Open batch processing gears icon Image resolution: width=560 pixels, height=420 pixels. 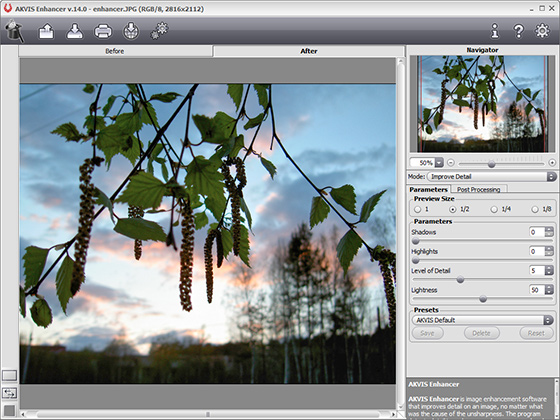click(159, 31)
